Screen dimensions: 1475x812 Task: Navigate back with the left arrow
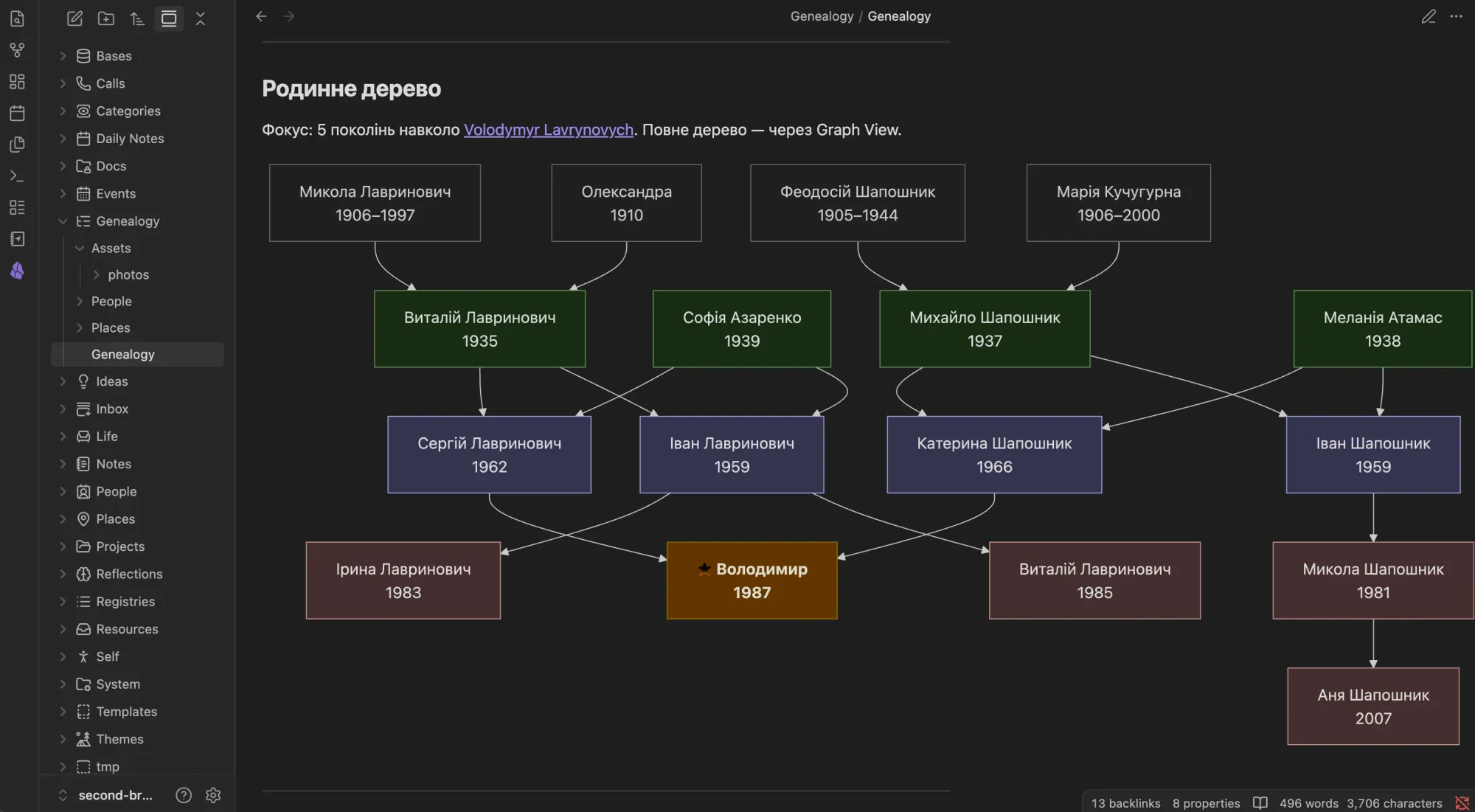tap(261, 16)
